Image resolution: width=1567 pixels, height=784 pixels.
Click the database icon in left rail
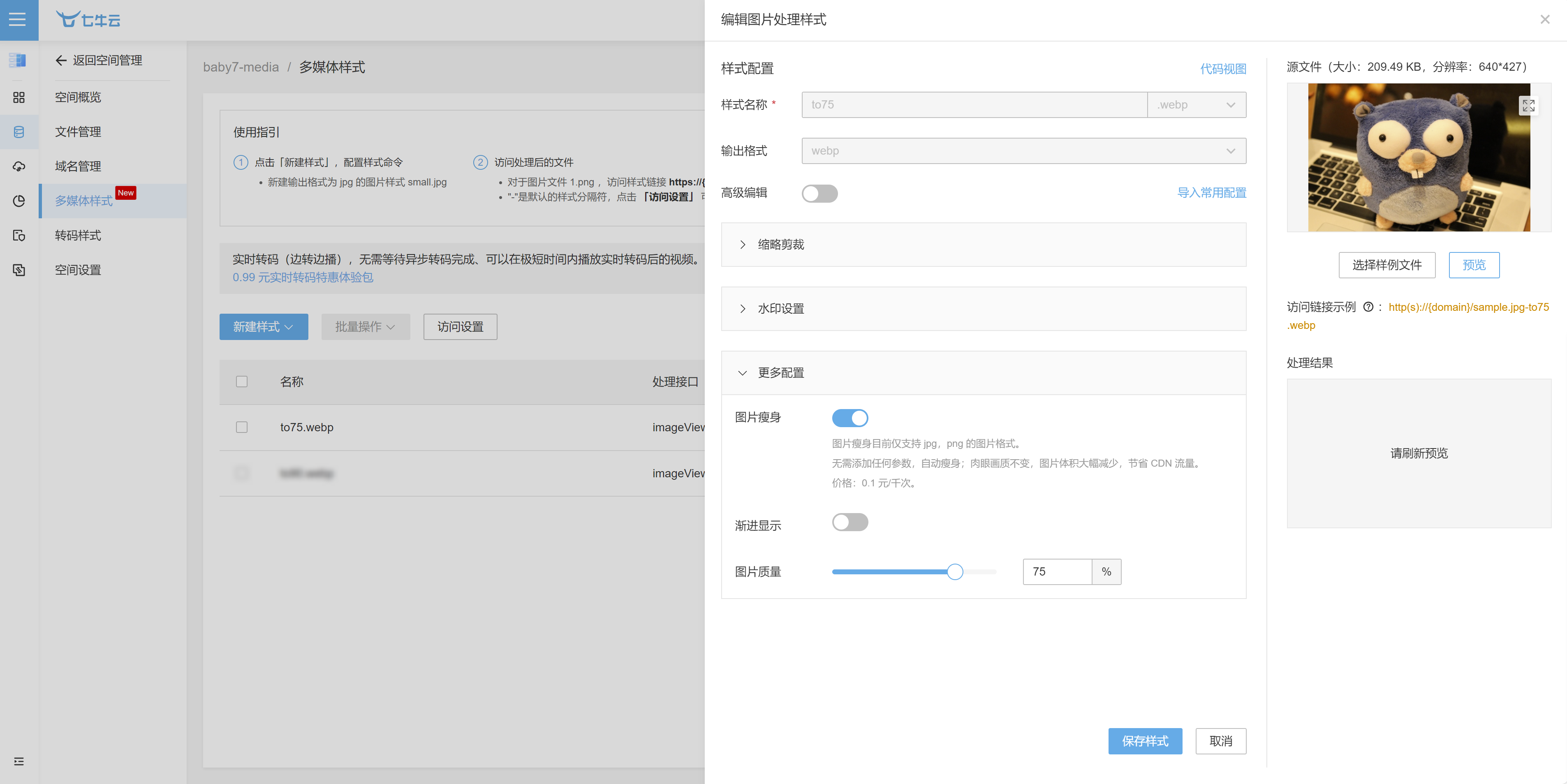(x=19, y=132)
